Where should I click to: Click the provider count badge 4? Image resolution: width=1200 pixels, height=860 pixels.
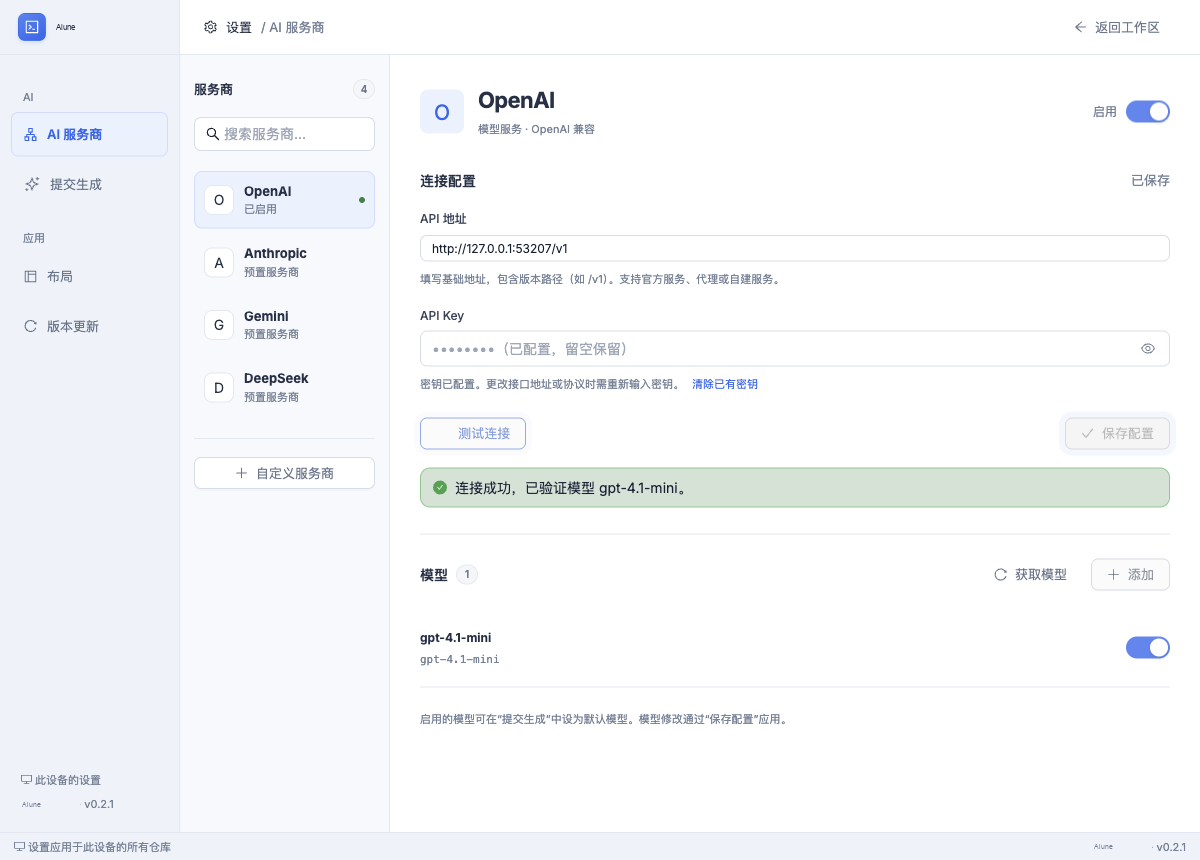coord(364,89)
